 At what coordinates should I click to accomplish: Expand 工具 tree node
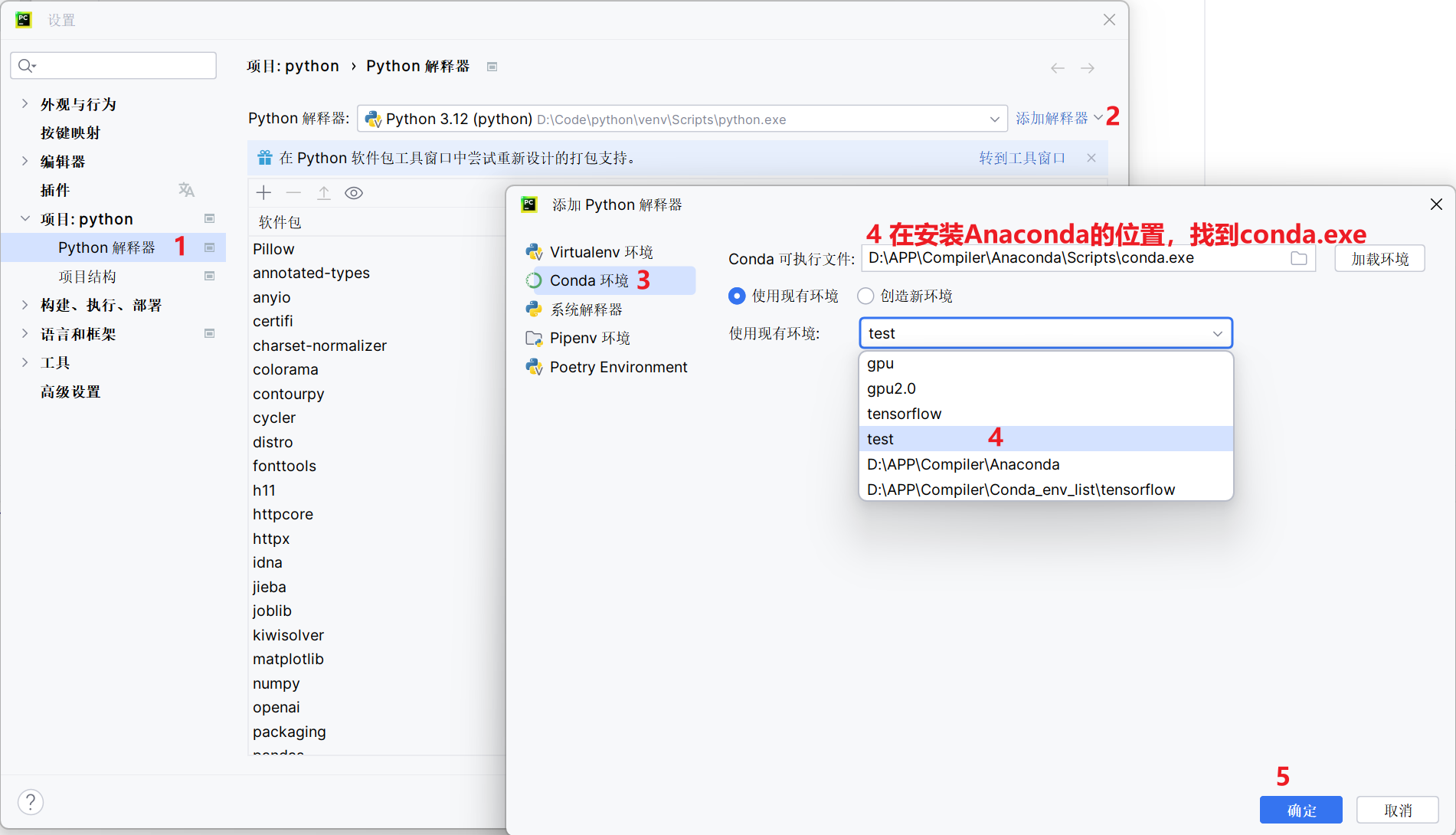click(x=25, y=362)
